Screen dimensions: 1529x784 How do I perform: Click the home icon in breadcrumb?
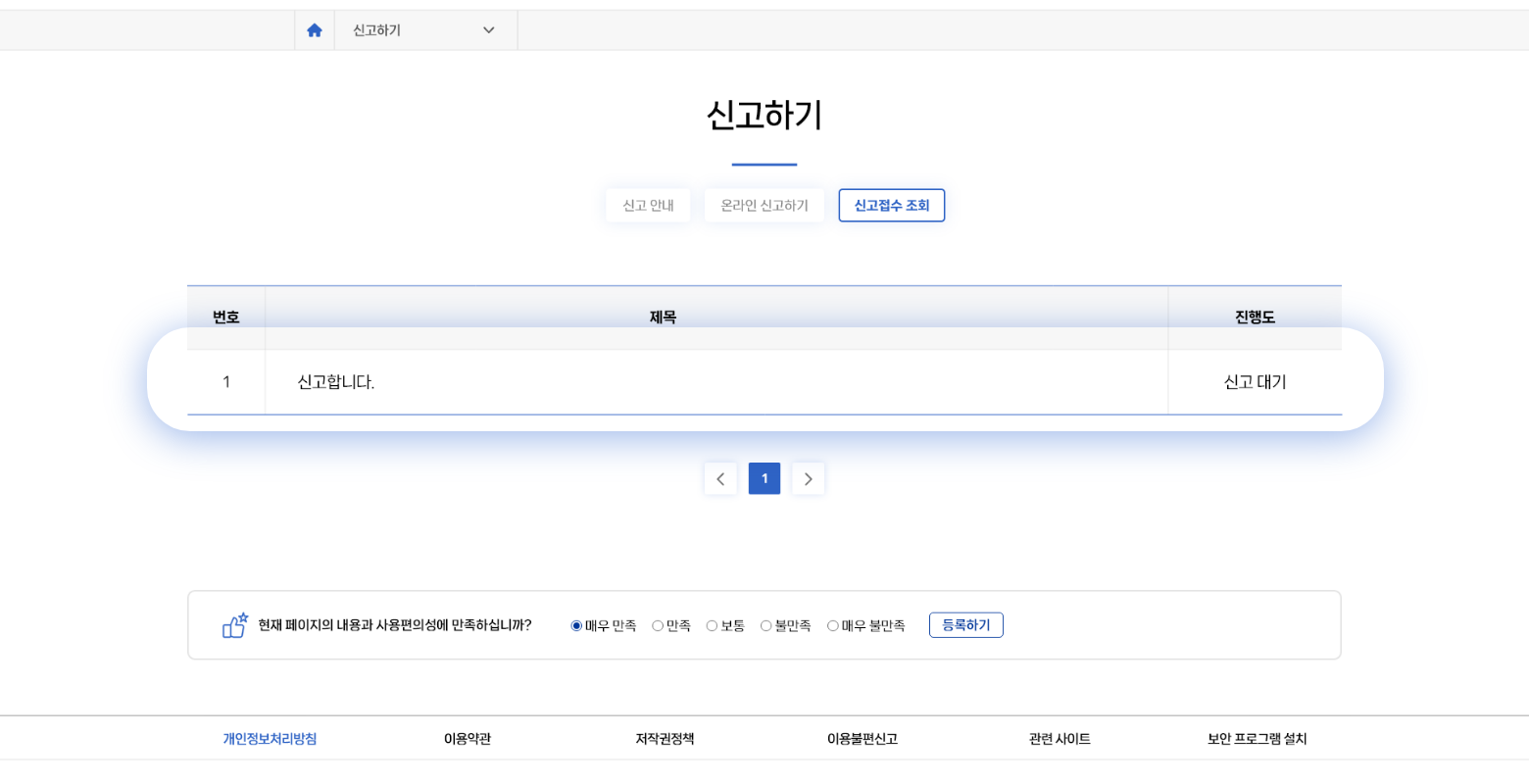tap(315, 30)
